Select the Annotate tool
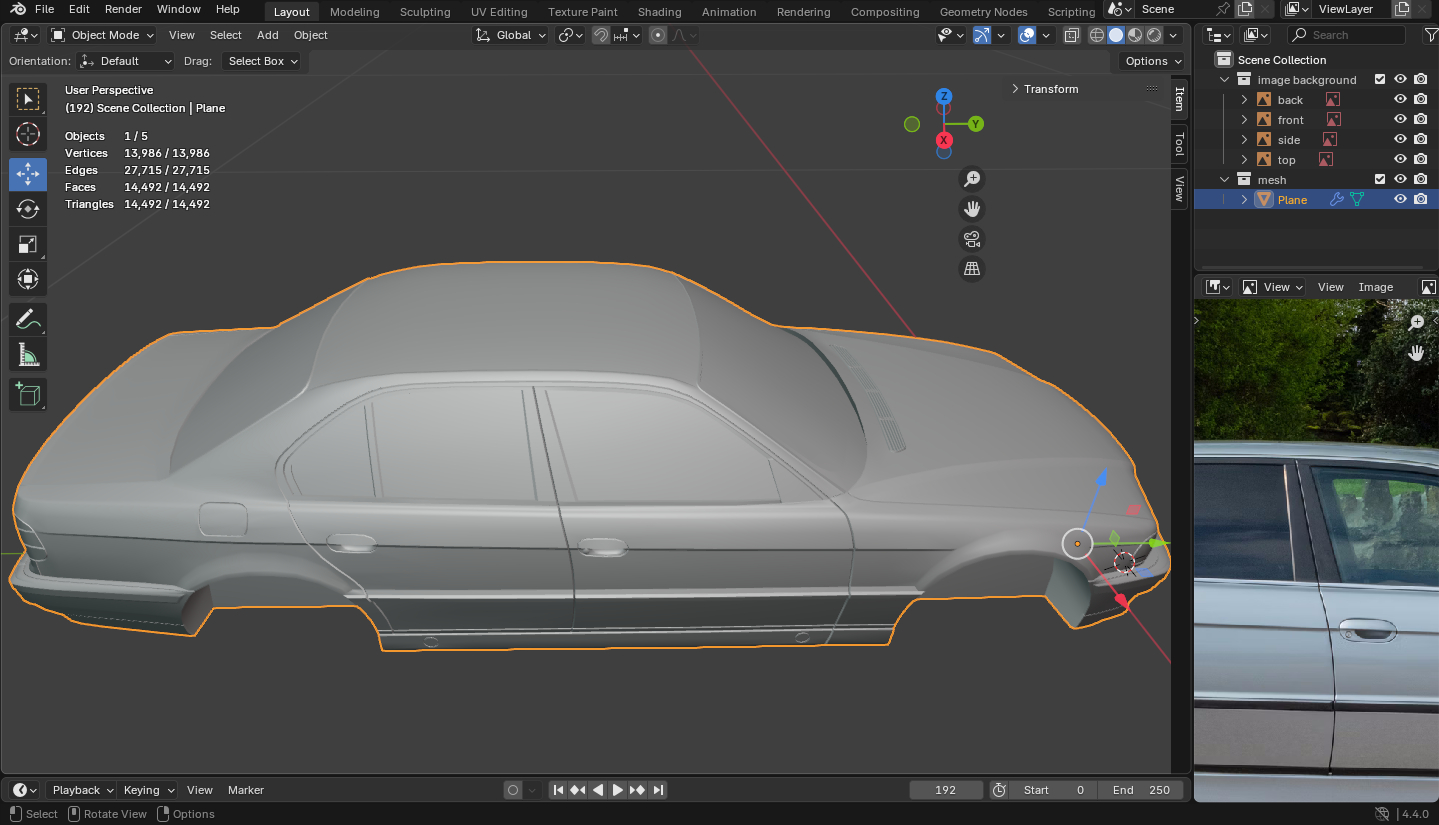 28,320
